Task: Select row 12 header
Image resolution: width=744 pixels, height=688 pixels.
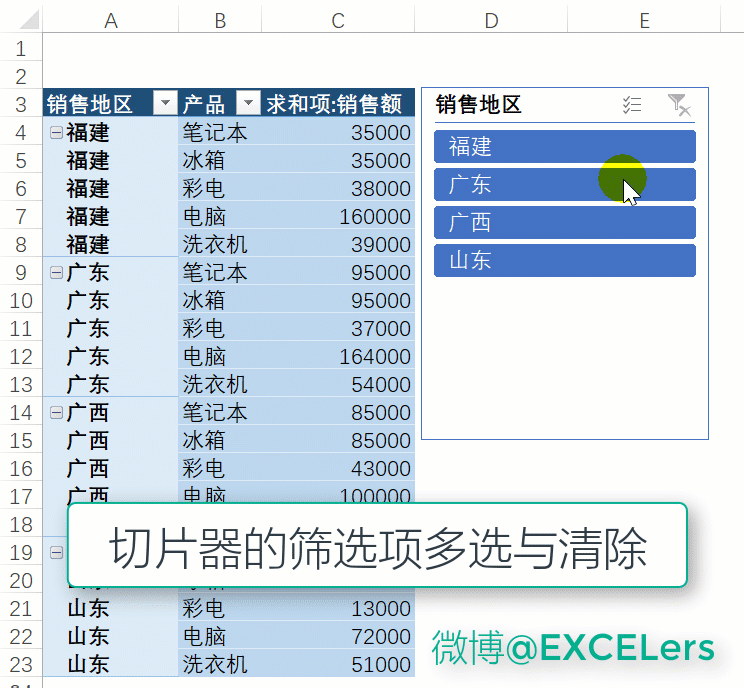Action: tap(21, 356)
